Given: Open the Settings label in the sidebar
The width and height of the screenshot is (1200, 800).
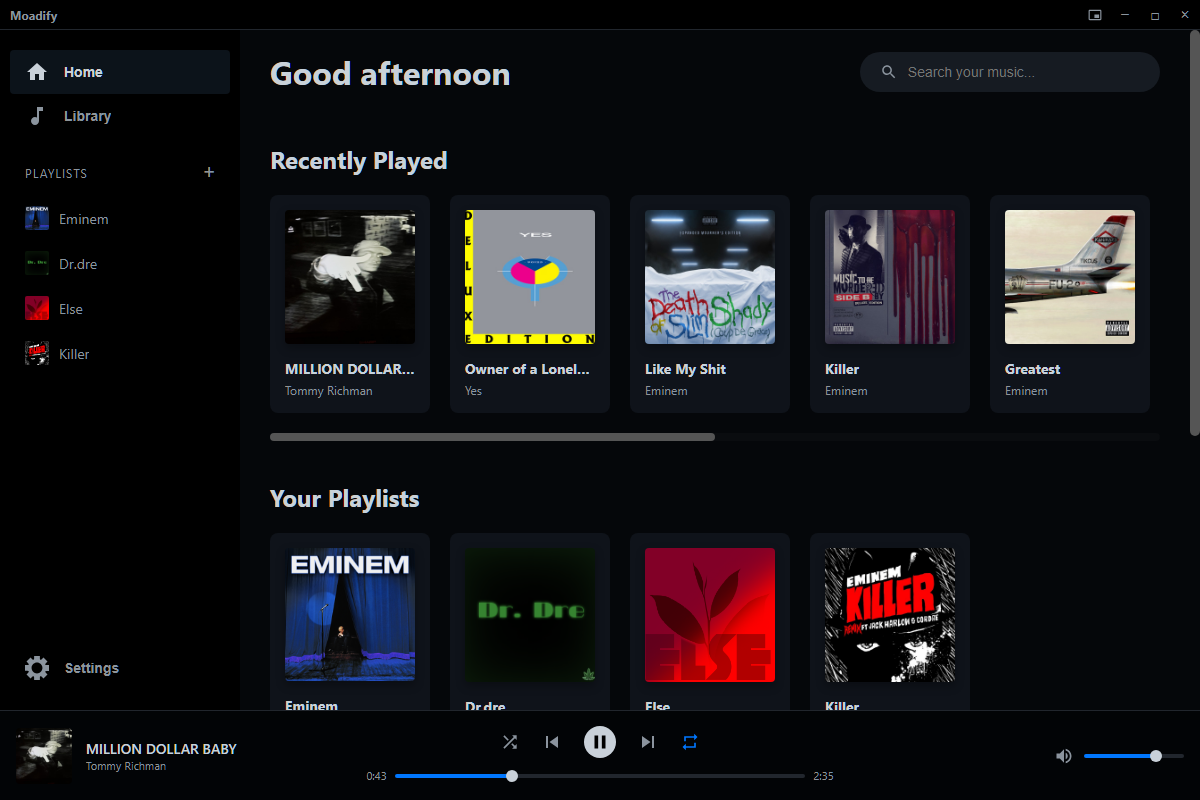Looking at the screenshot, I should [92, 668].
